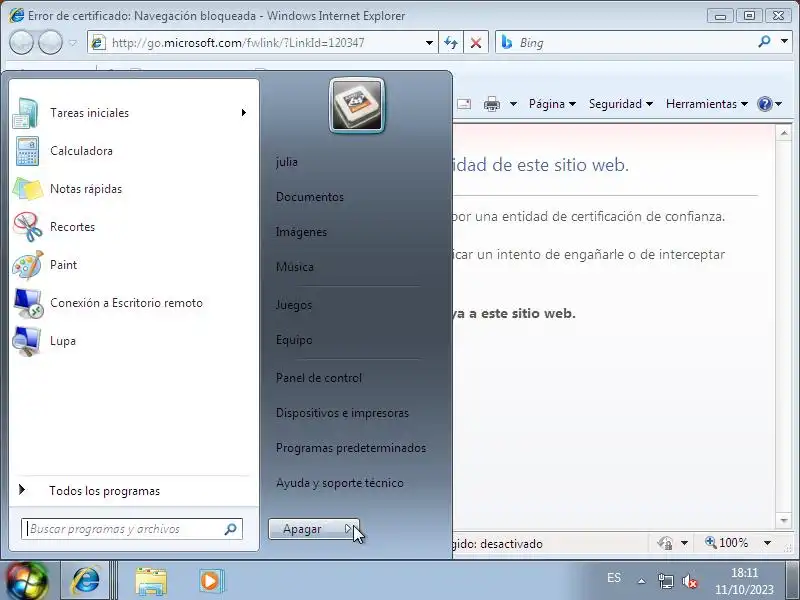This screenshot has width=800, height=600.
Task: Open Tareas iniciales from Start menu
Action: pyautogui.click(x=132, y=113)
